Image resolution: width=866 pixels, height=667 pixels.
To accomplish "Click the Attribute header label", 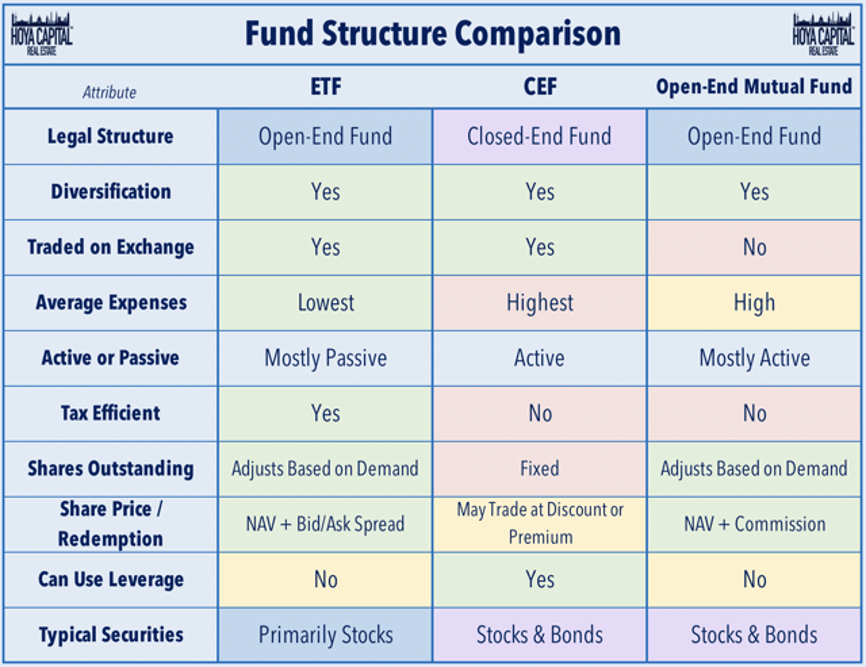I will tap(110, 92).
